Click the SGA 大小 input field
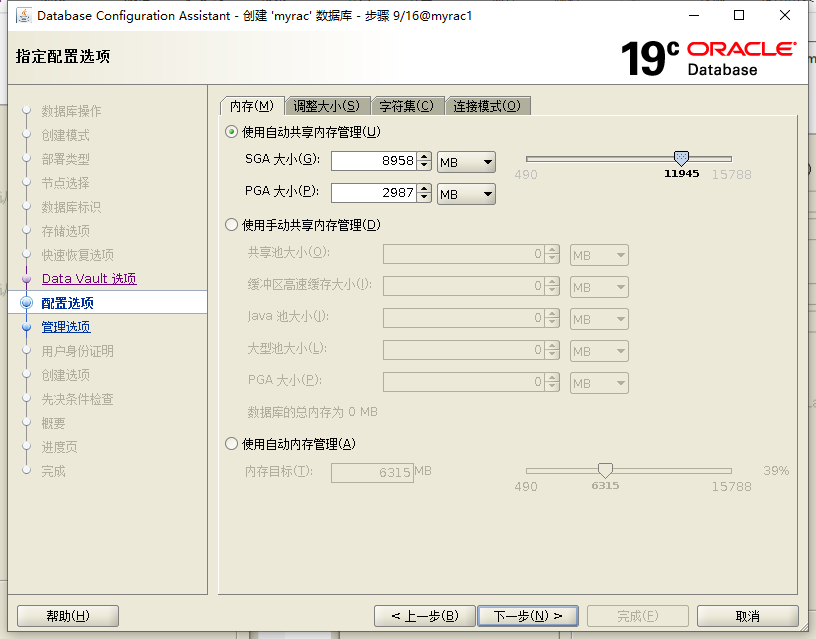The width and height of the screenshot is (816, 639). click(x=374, y=160)
